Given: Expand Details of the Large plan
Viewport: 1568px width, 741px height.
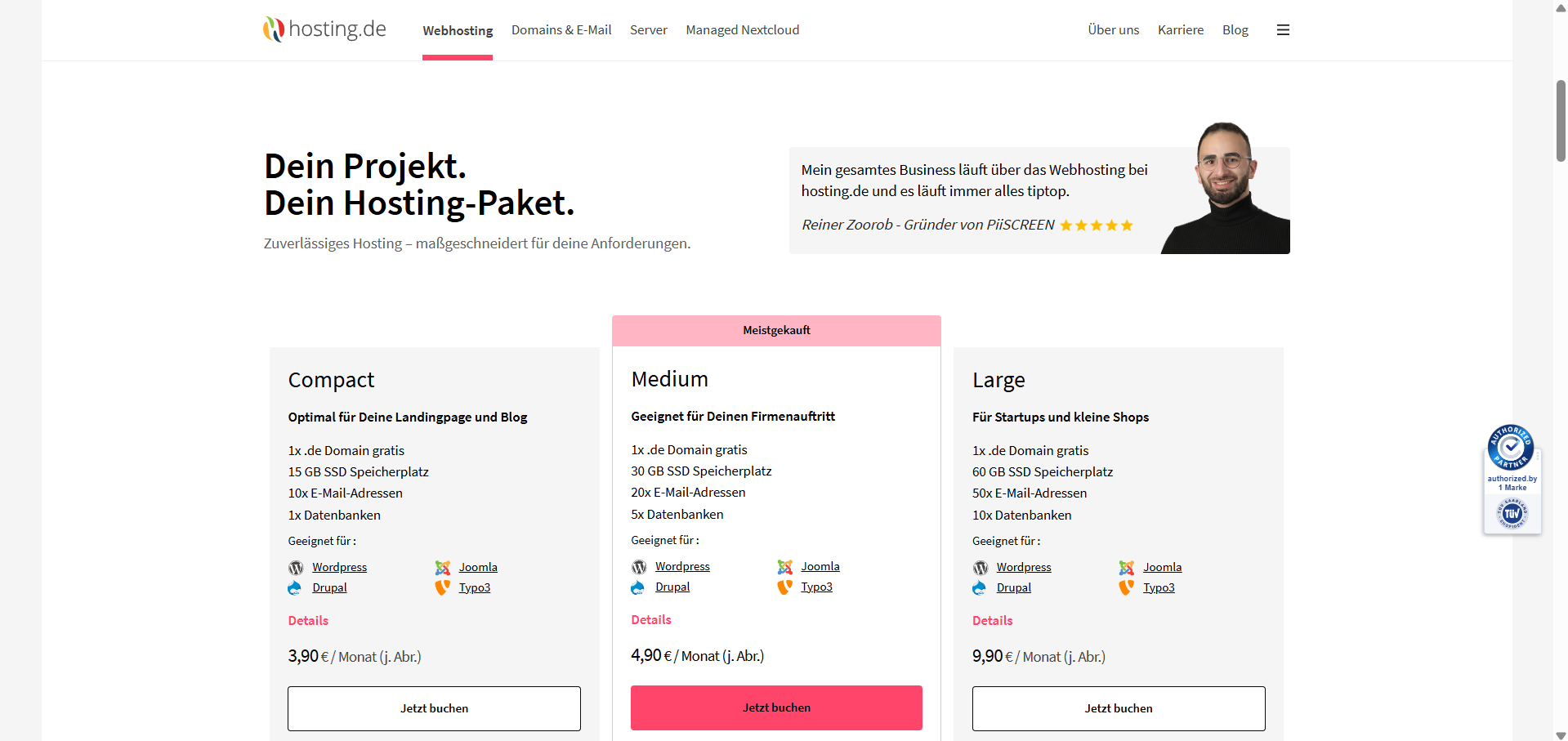Looking at the screenshot, I should [x=992, y=621].
